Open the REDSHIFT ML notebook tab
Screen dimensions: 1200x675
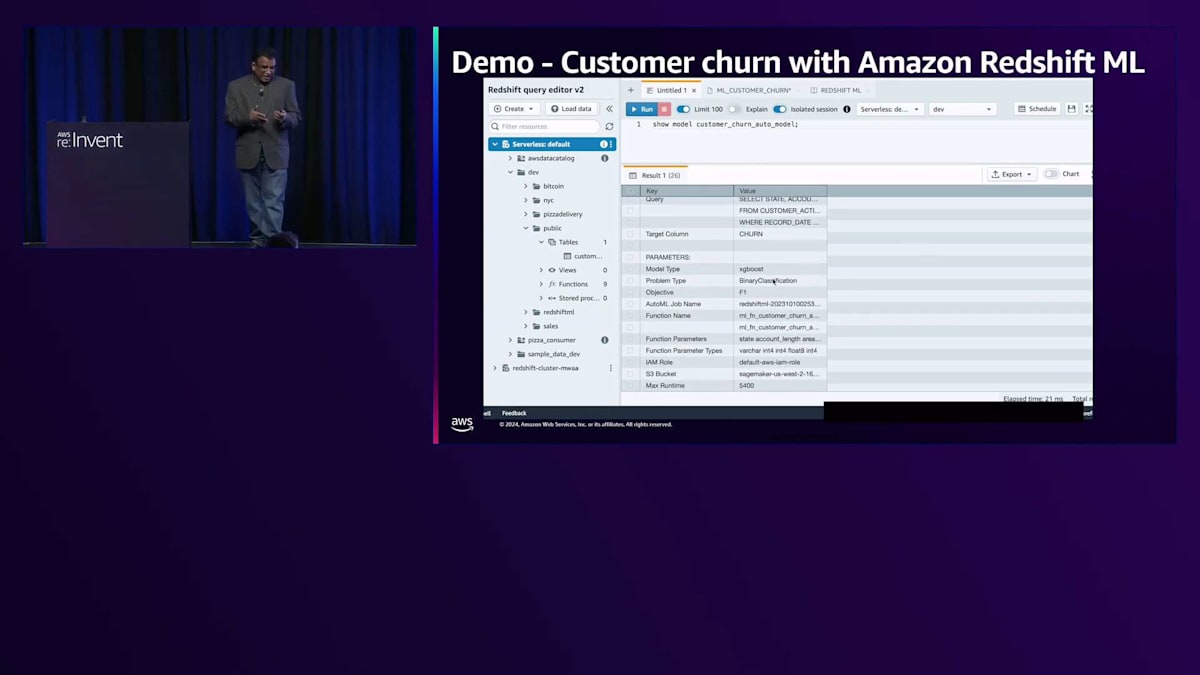click(840, 90)
